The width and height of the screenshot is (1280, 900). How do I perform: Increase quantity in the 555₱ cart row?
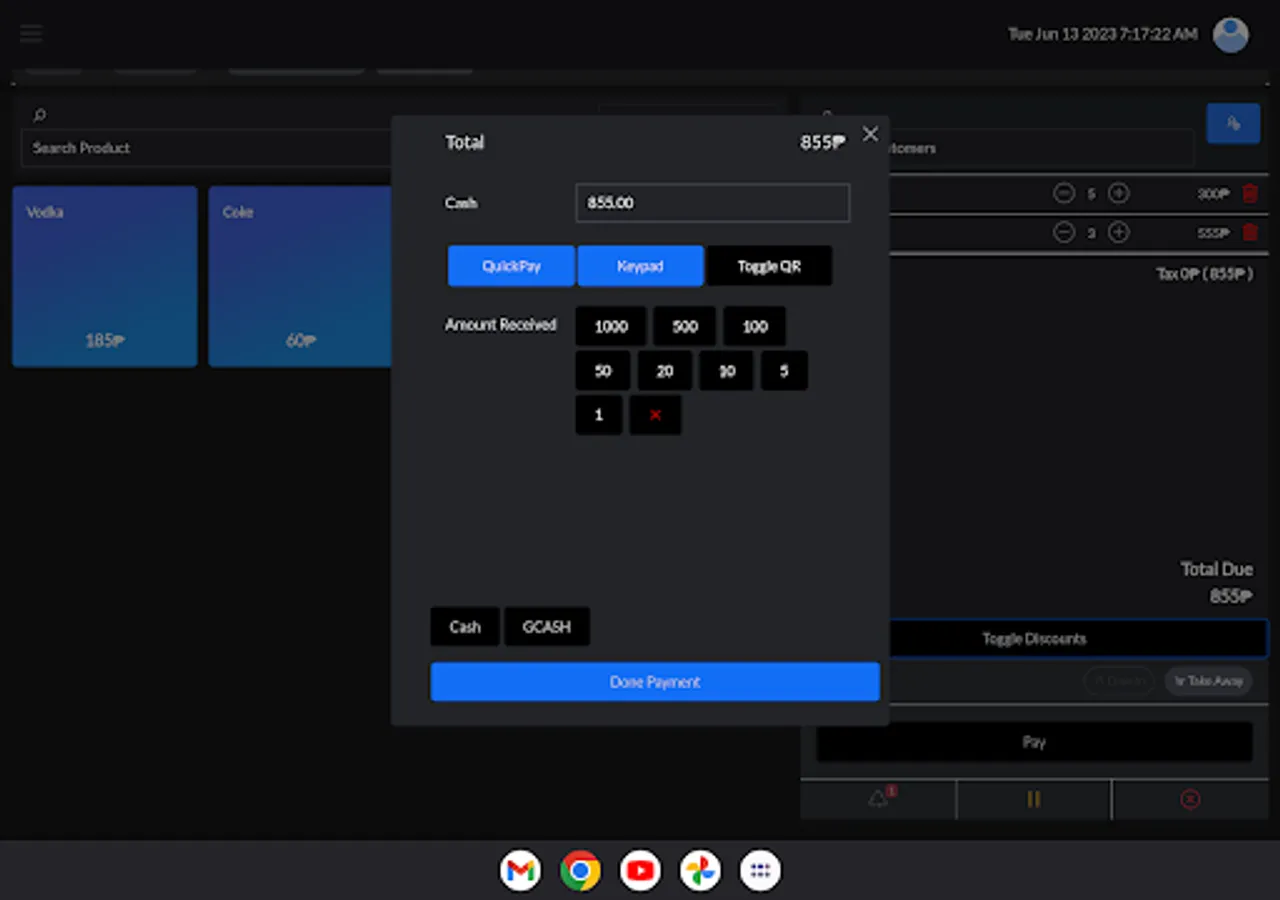tap(1119, 233)
